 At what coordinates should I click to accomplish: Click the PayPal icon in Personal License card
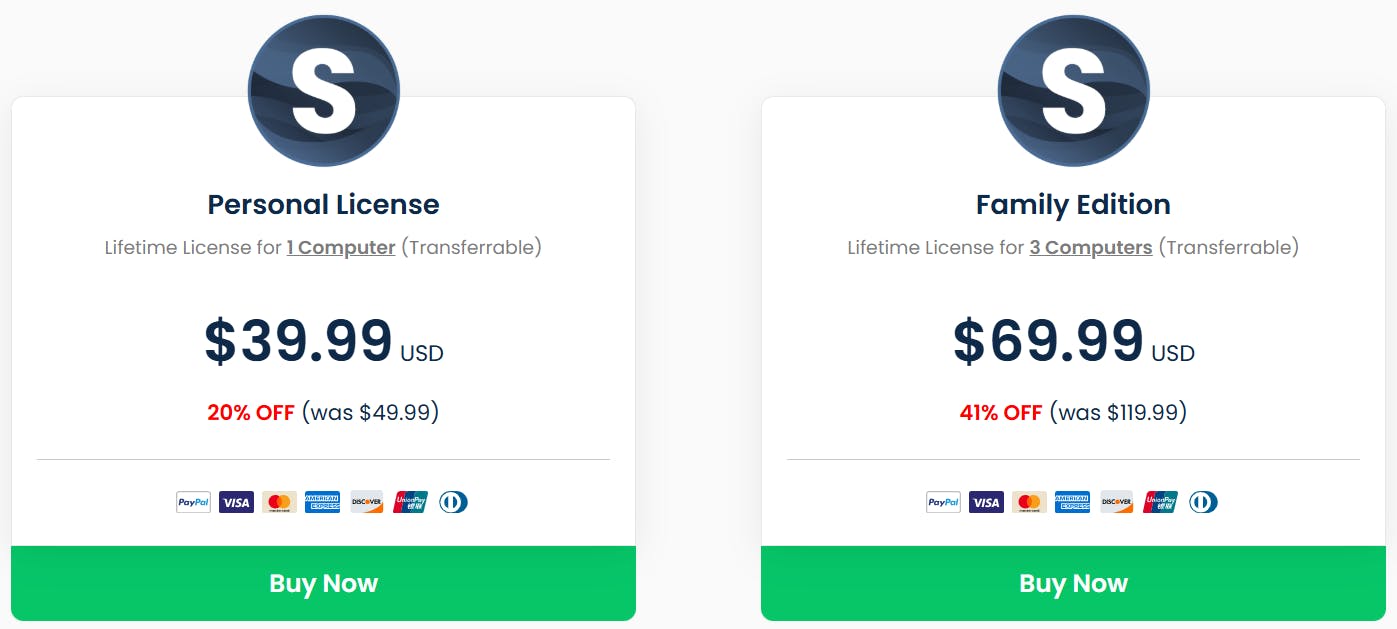(x=193, y=502)
